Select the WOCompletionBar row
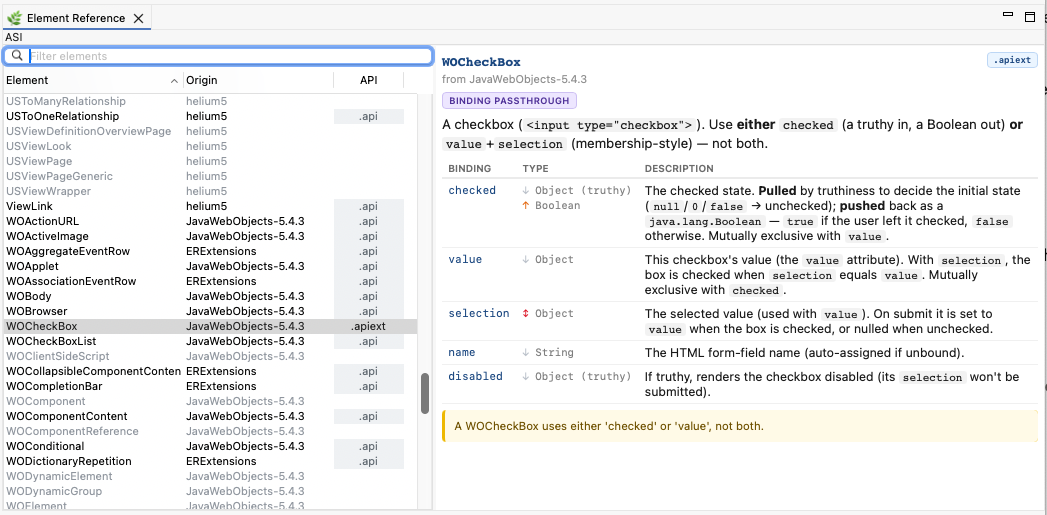The height and width of the screenshot is (515, 1047). [210, 386]
